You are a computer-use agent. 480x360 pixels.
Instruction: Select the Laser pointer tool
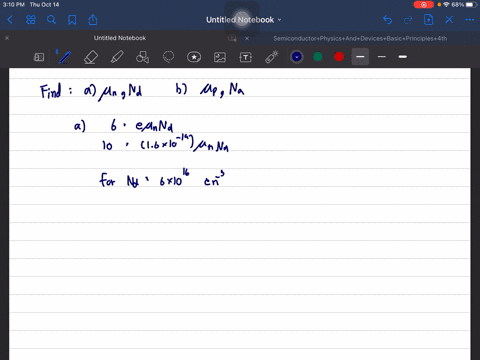tap(272, 57)
